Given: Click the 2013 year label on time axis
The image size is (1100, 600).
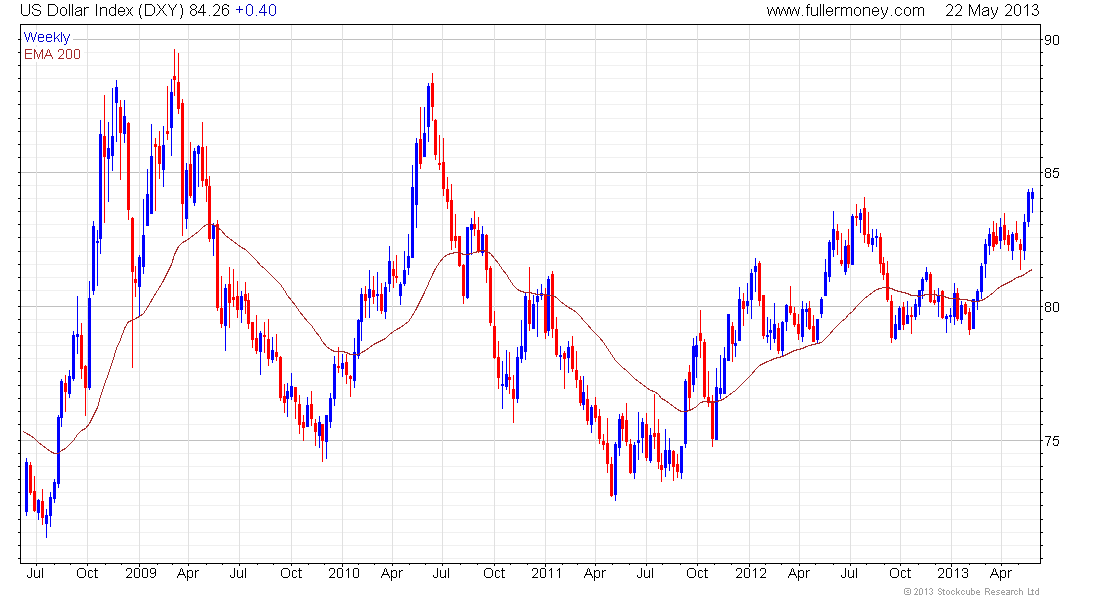Looking at the screenshot, I should [953, 573].
